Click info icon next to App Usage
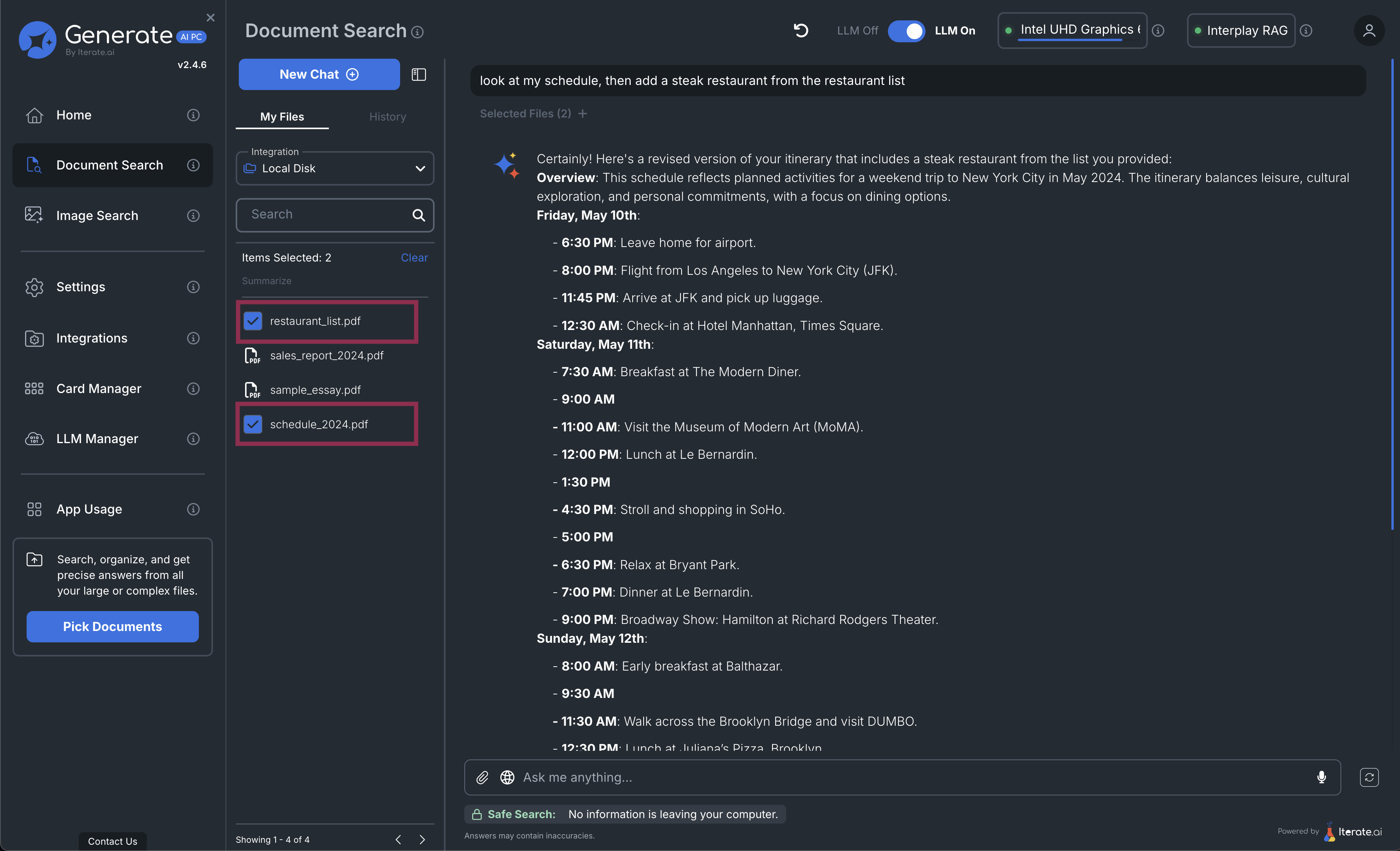Image resolution: width=1400 pixels, height=851 pixels. (x=193, y=510)
